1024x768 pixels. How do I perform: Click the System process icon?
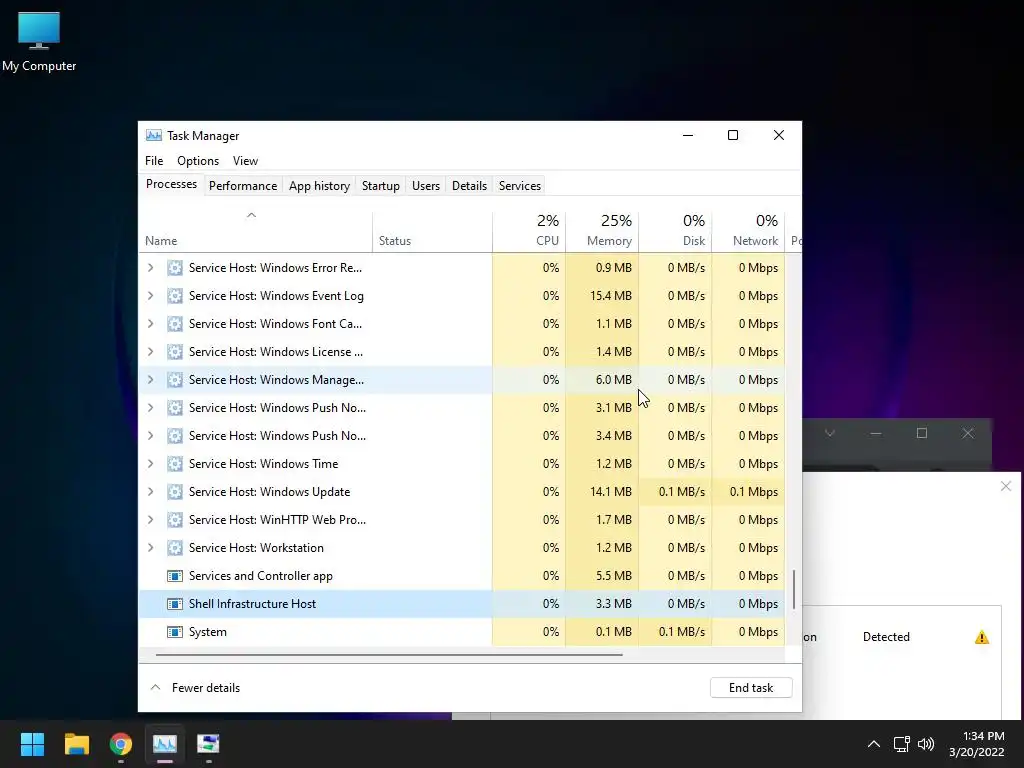pos(174,632)
